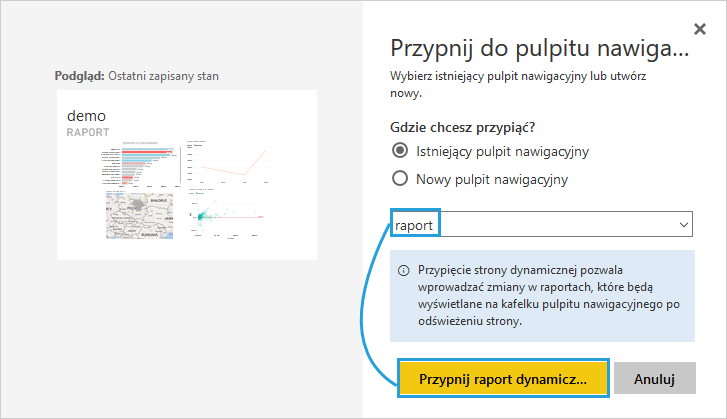Click the info icon in the blue notice

tap(403, 270)
